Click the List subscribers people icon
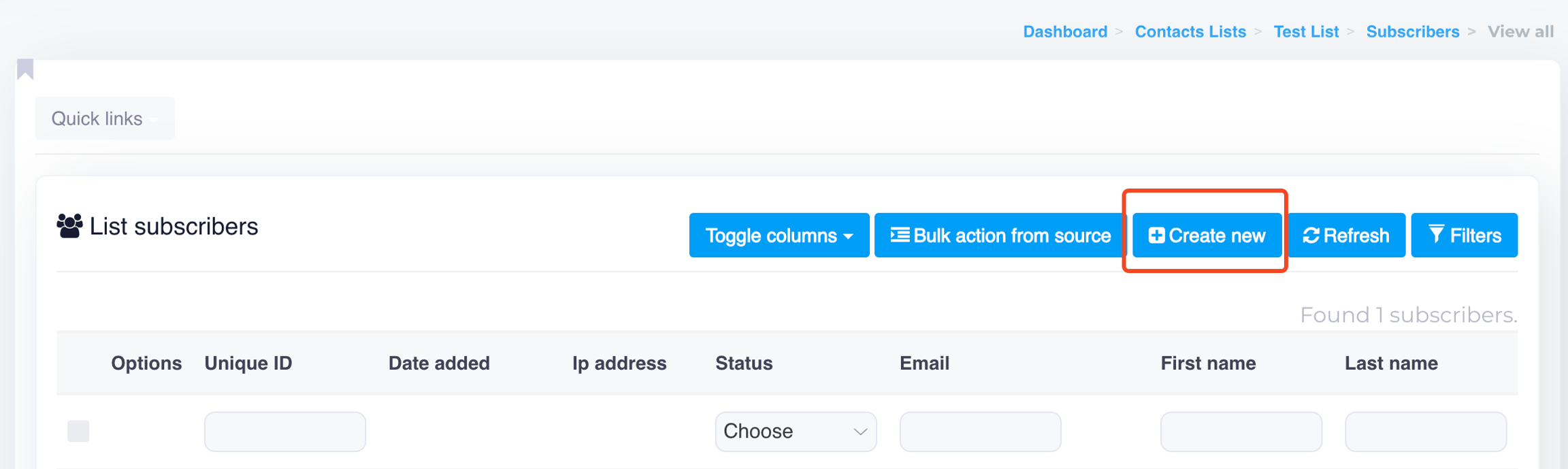The height and width of the screenshot is (469, 1568). [69, 226]
